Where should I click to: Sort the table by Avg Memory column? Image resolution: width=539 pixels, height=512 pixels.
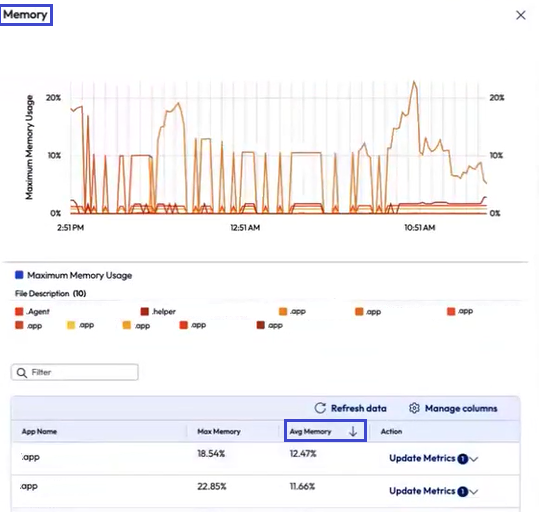pos(325,431)
